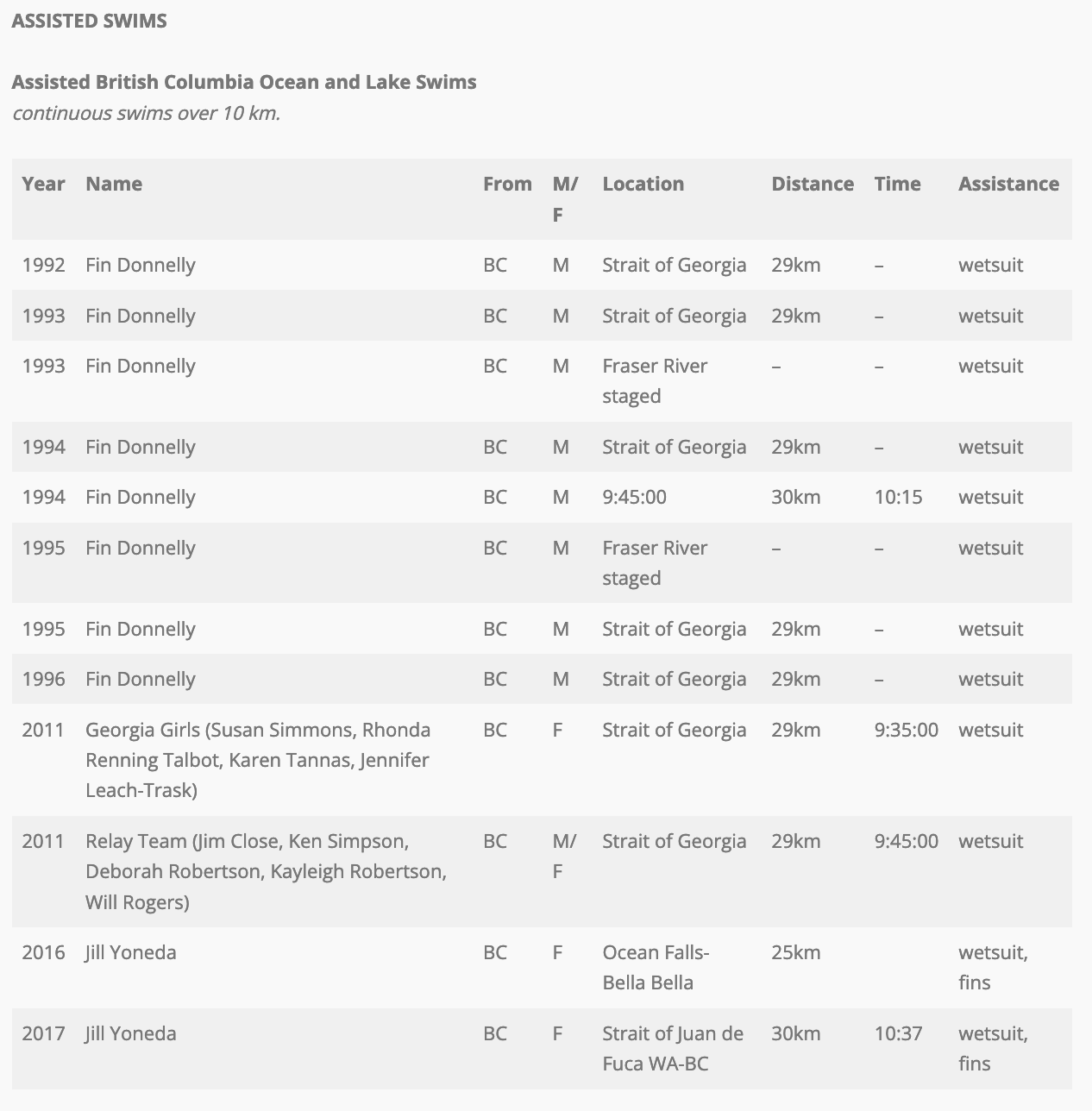Click the Ocean Falls-Bella Bella location cell
The image size is (1092, 1111).
pos(656,967)
